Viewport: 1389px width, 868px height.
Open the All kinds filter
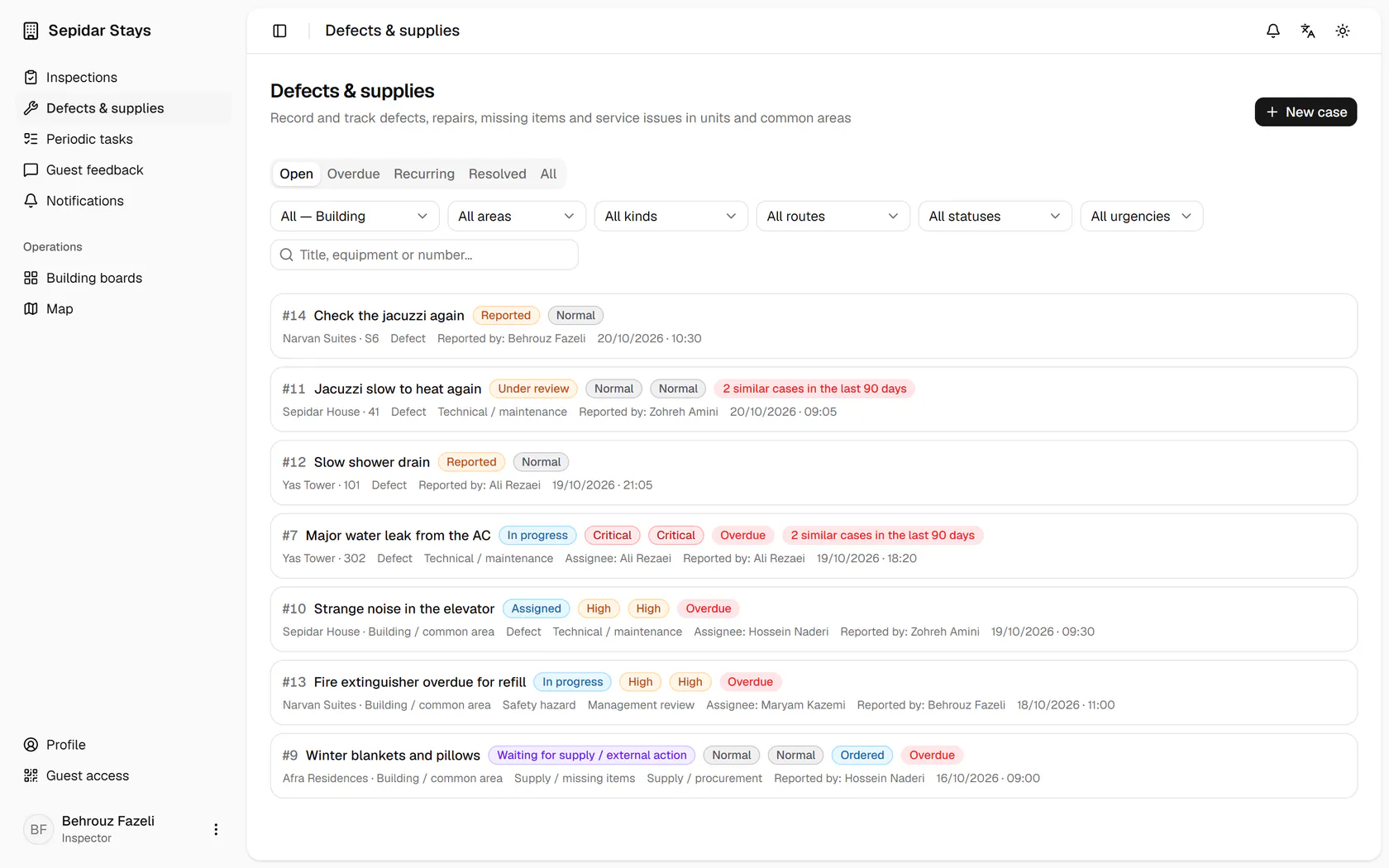click(x=671, y=216)
